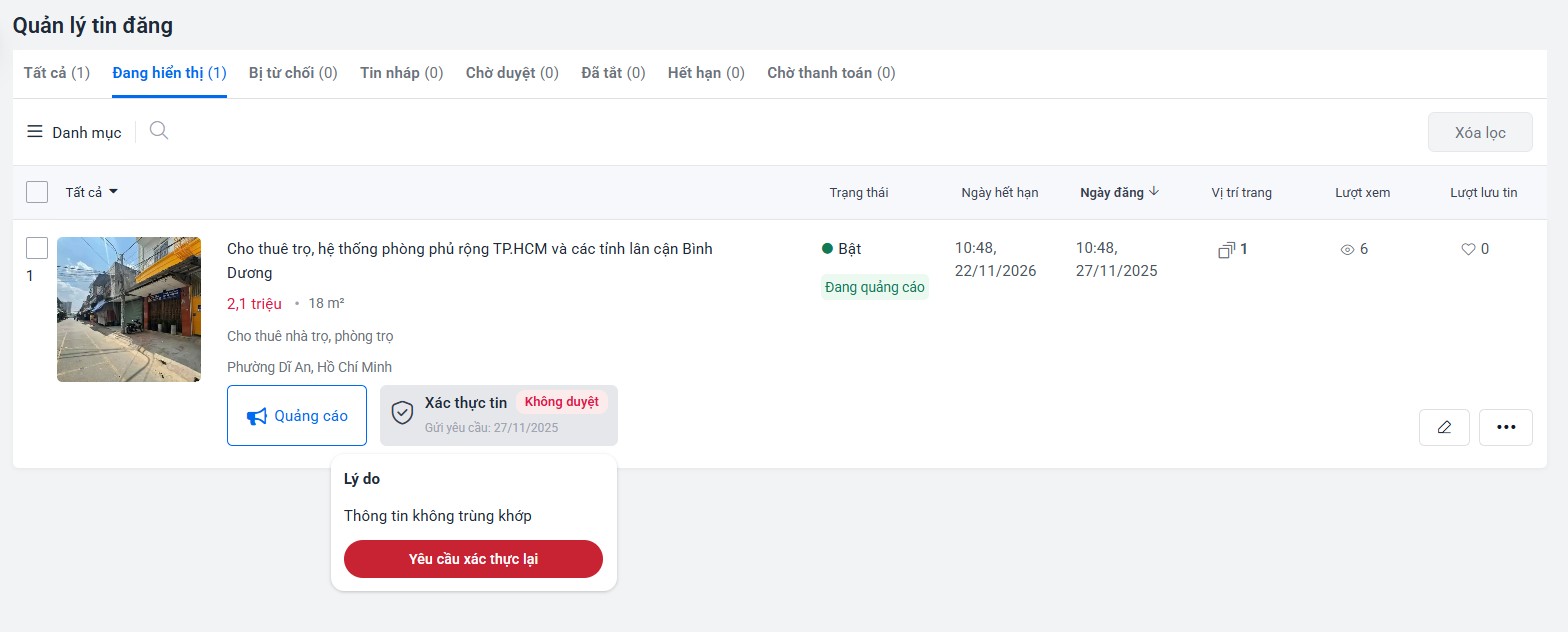Click the heart saved-count icon
The height and width of the screenshot is (632, 1568).
point(1468,250)
